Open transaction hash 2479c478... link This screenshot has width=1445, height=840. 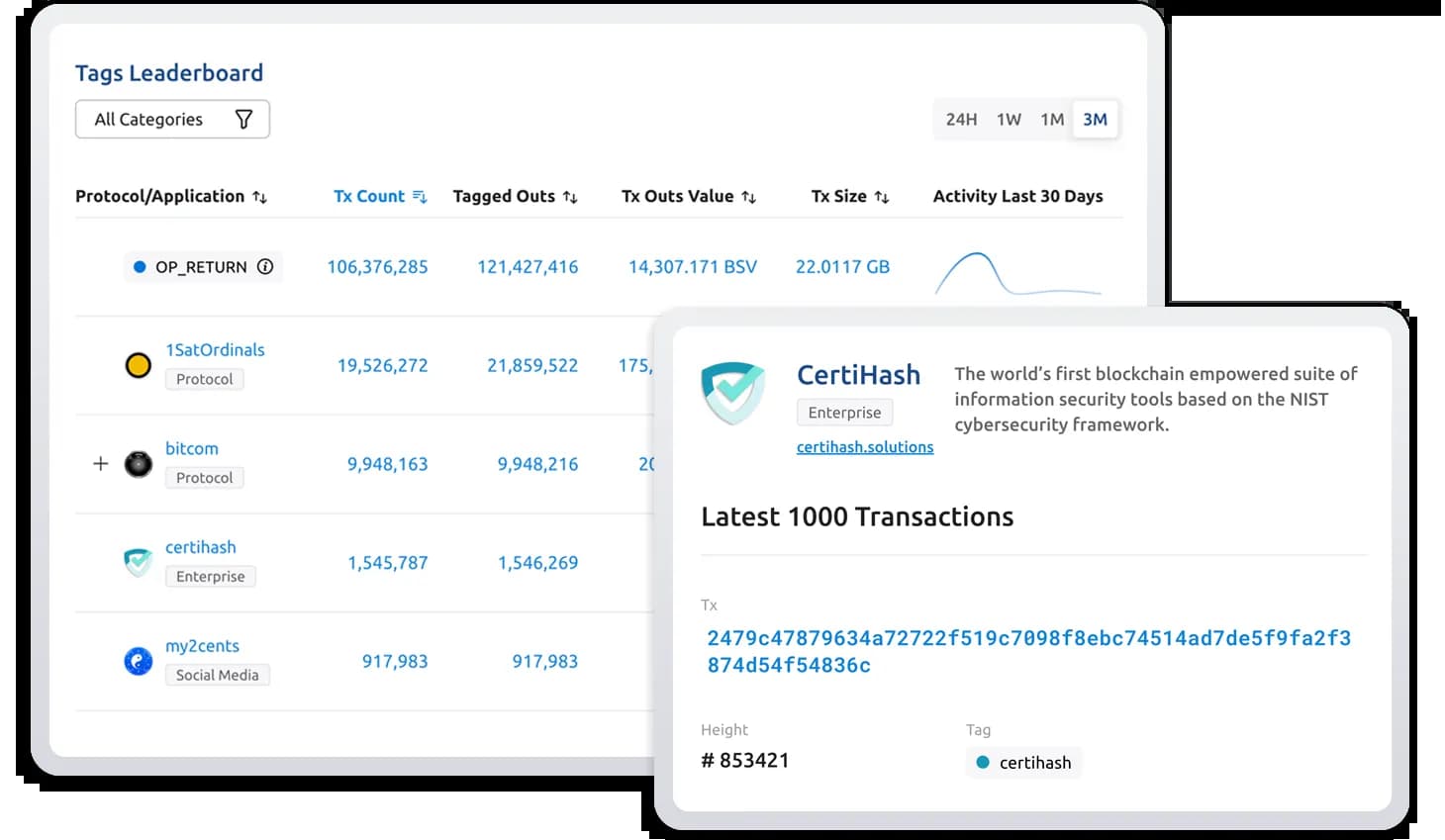click(1028, 651)
